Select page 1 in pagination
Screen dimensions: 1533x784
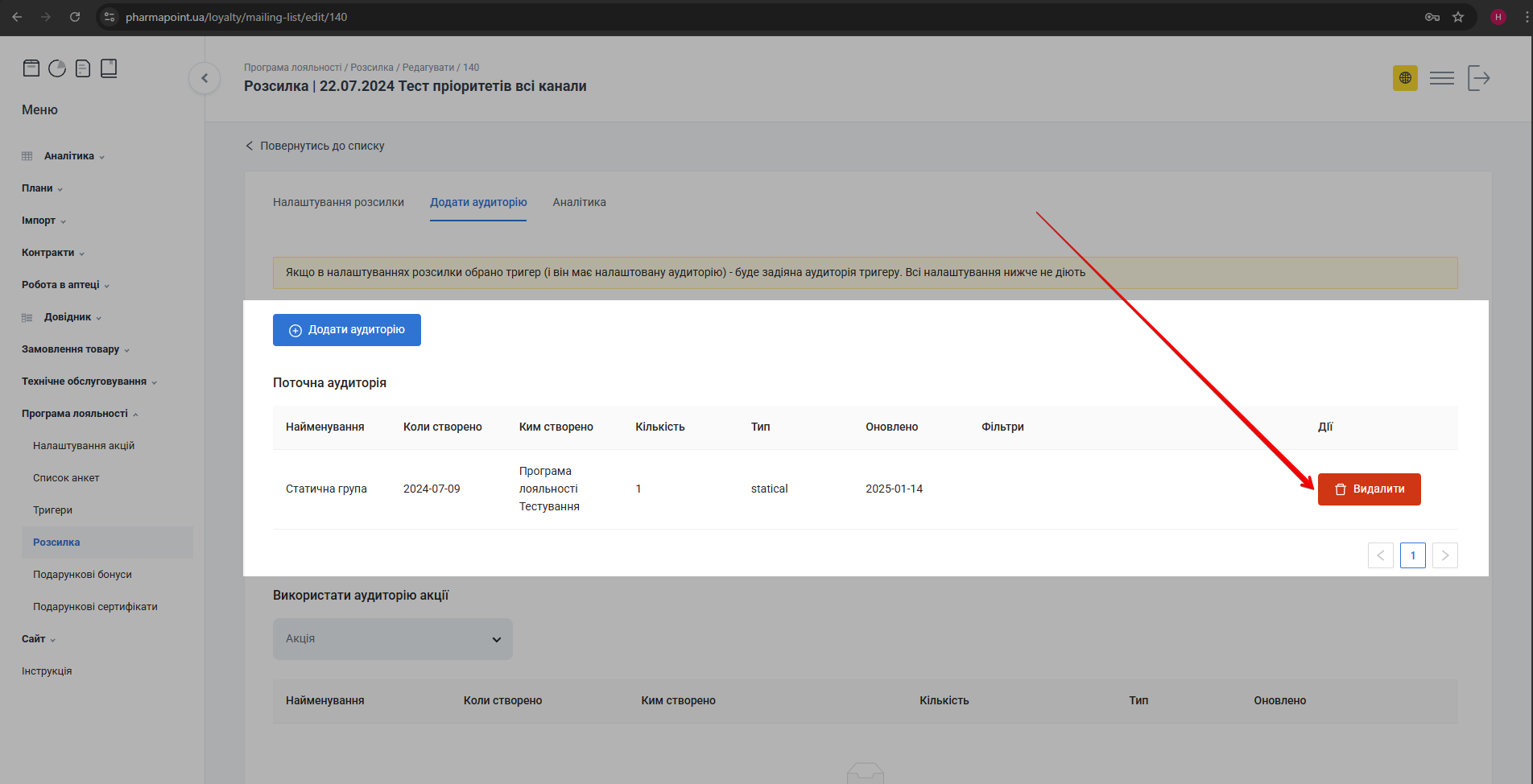coord(1413,555)
